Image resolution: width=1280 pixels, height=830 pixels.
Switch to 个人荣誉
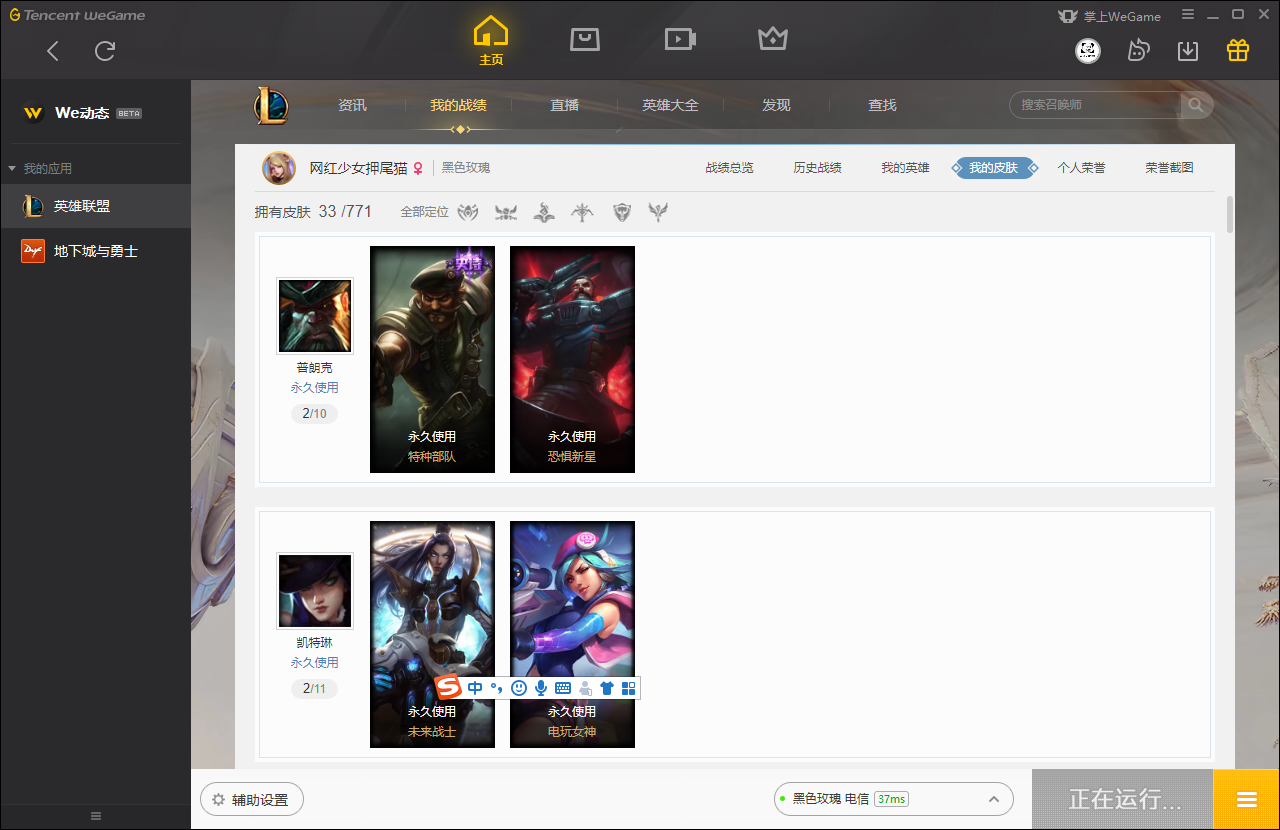point(1081,168)
